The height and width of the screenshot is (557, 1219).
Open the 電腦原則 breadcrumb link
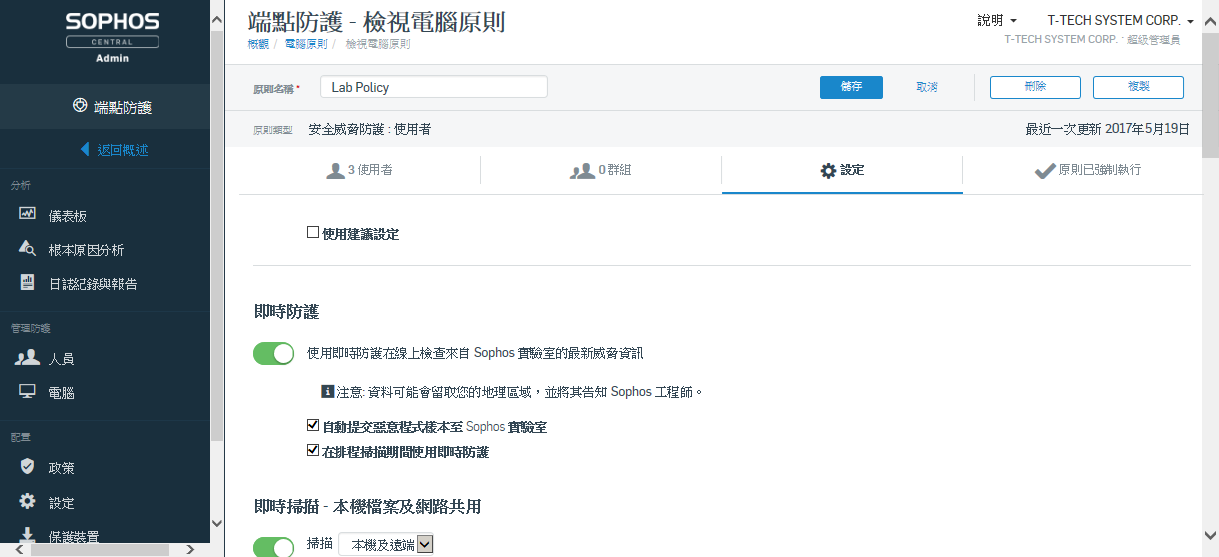305,44
